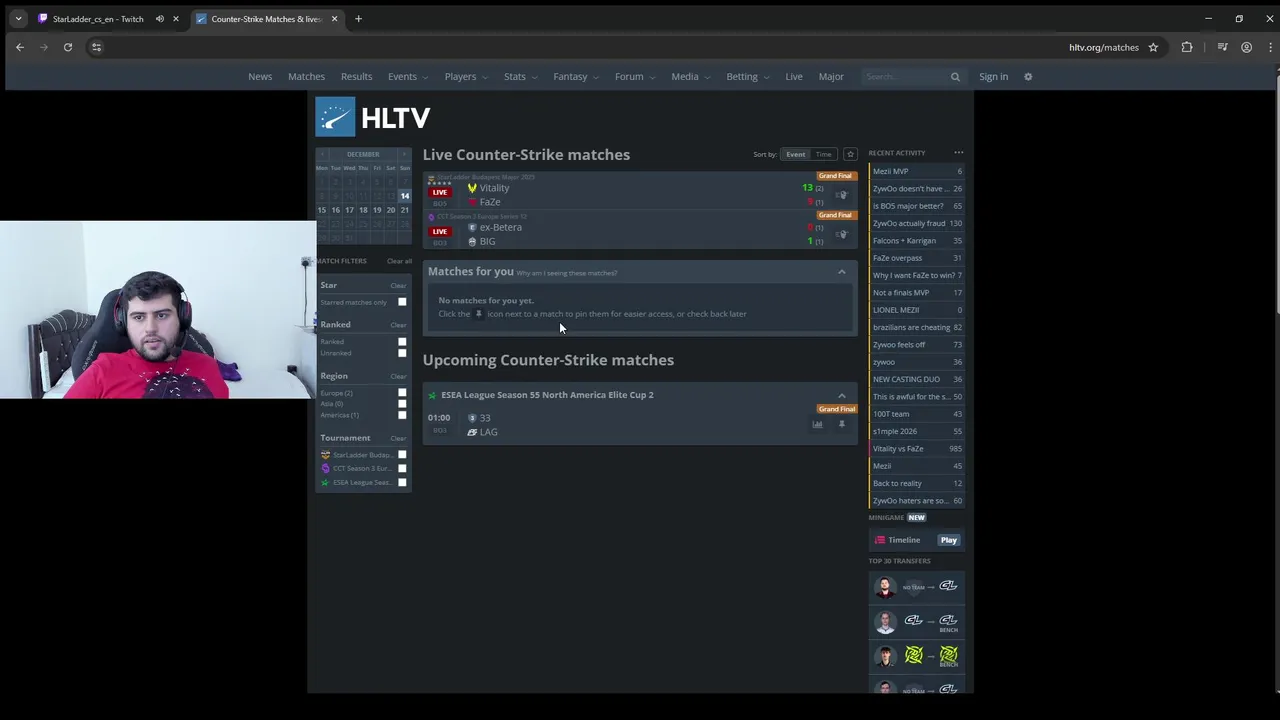The height and width of the screenshot is (720, 1280).
Task: Go to next month in calendar
Action: pos(404,154)
